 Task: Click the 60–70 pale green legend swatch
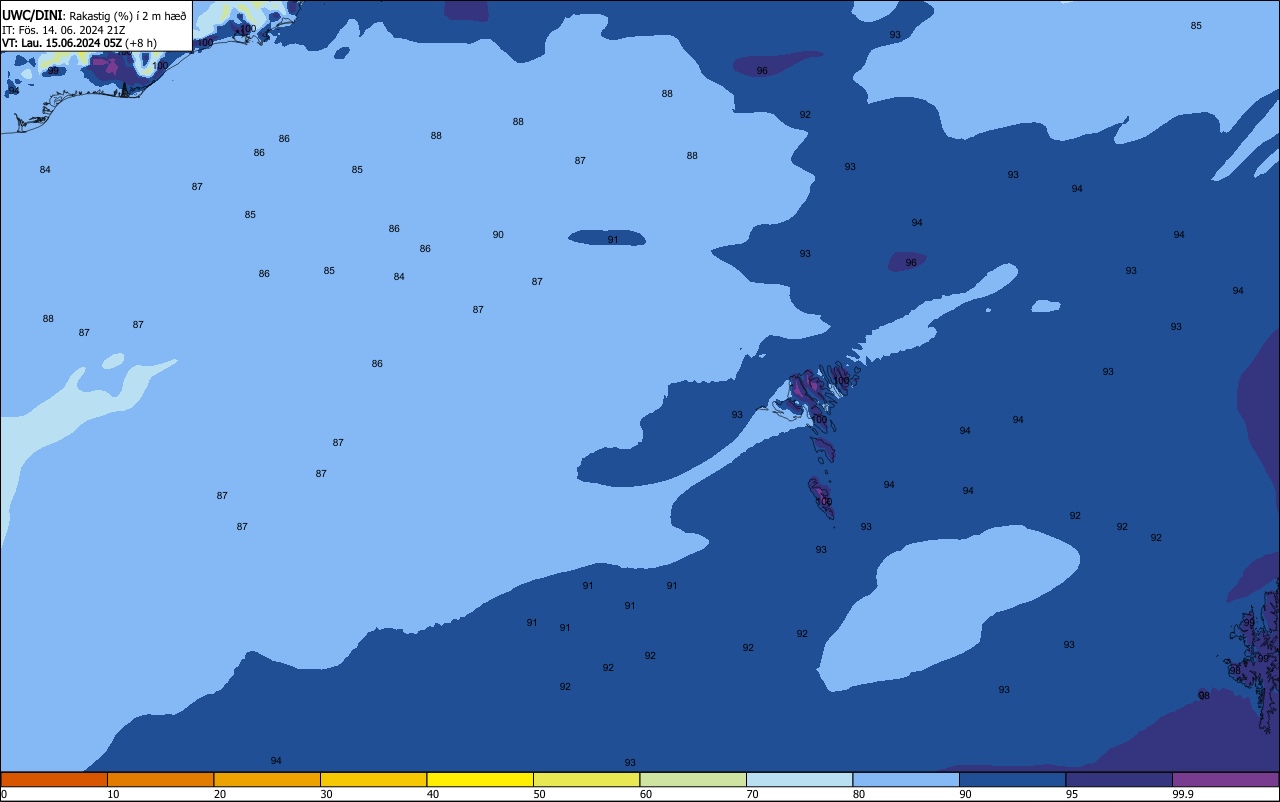693,779
